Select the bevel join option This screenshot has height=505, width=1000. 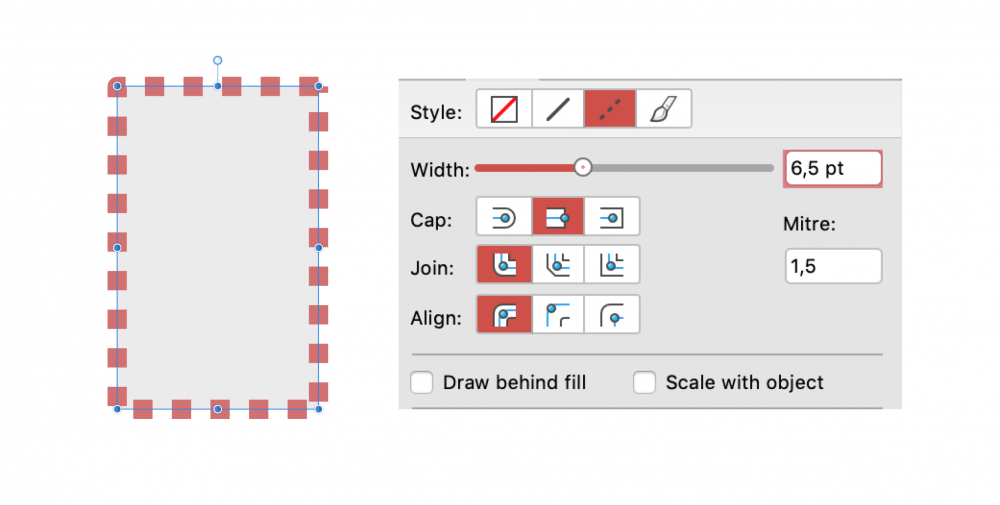coord(558,265)
